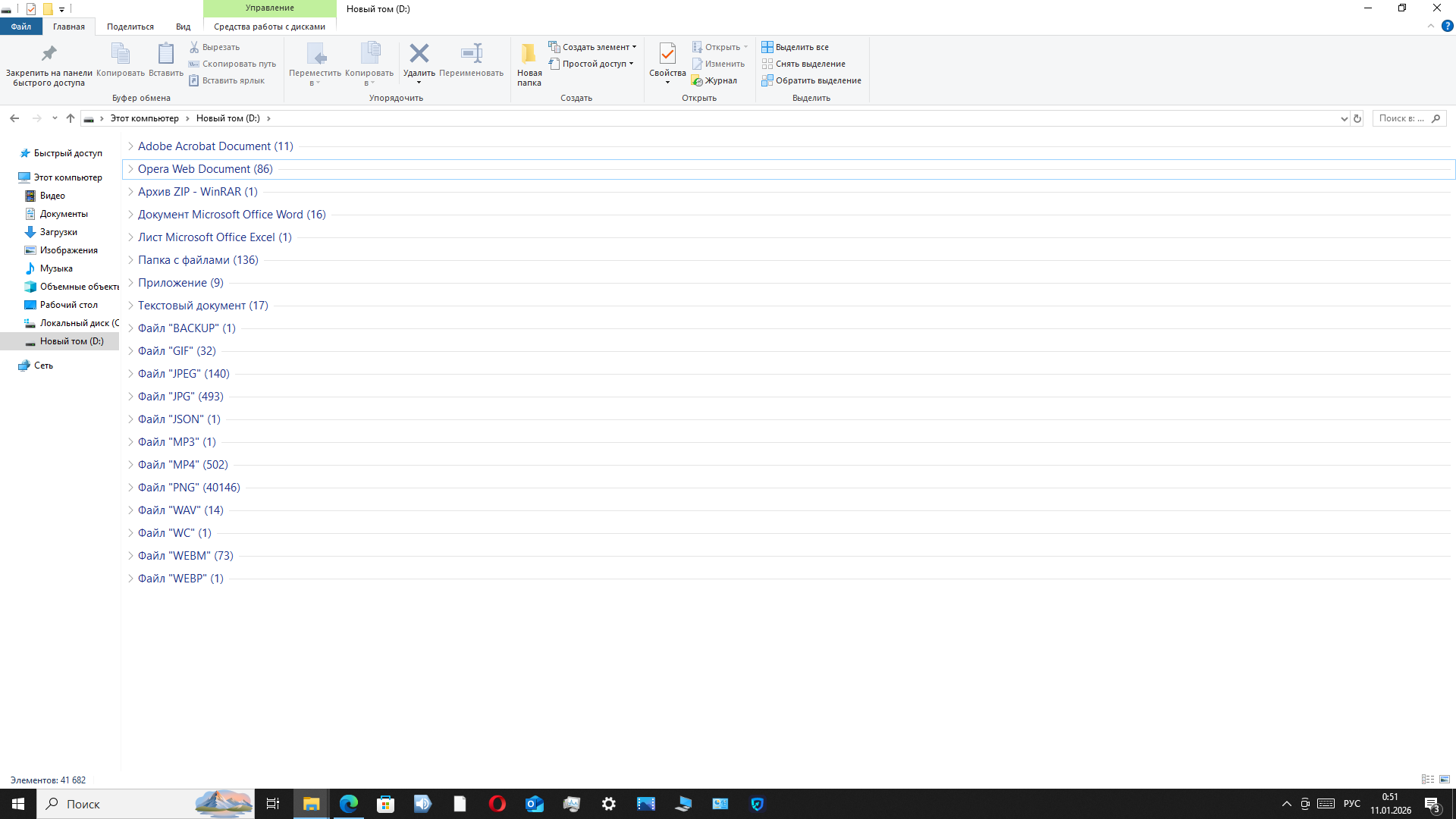Open the Создать элемент dropdown

[595, 47]
